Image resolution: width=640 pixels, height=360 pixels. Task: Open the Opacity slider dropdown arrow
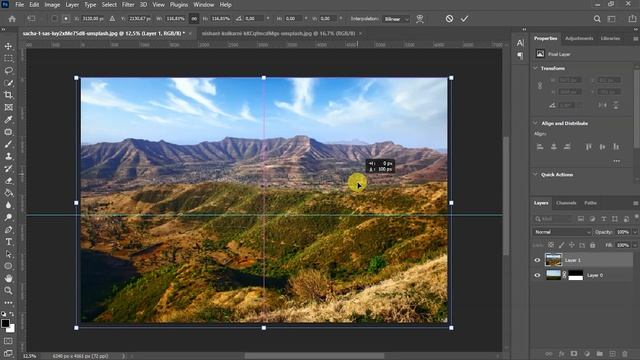(x=635, y=232)
